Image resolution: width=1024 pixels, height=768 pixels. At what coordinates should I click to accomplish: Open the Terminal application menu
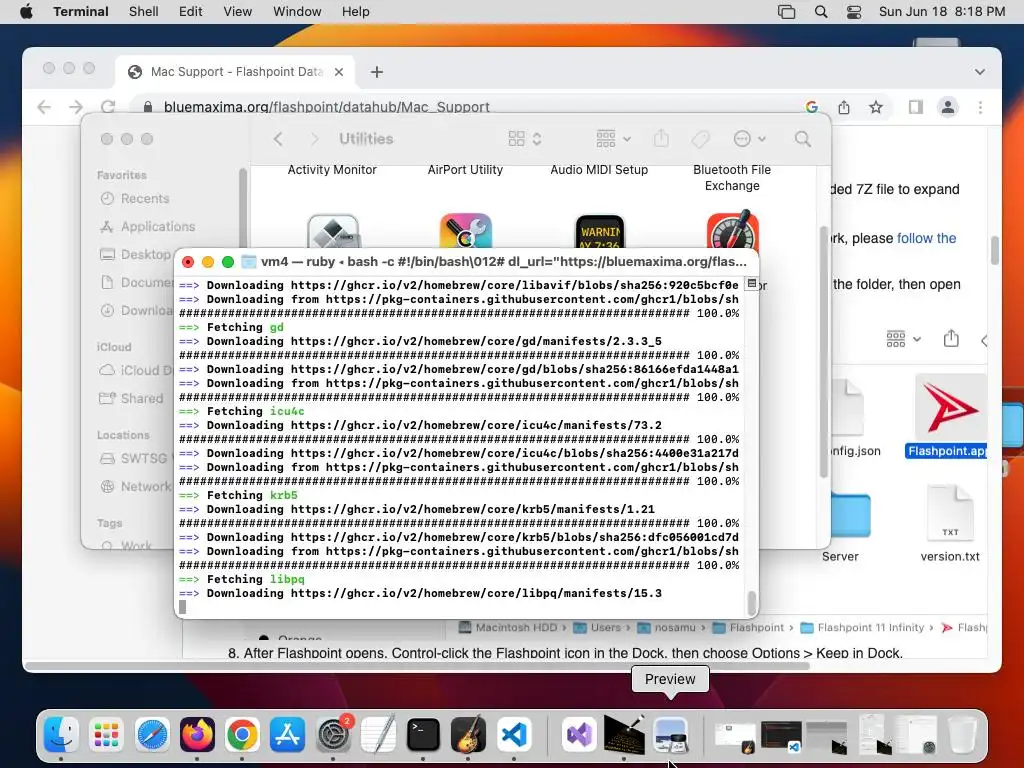[81, 12]
